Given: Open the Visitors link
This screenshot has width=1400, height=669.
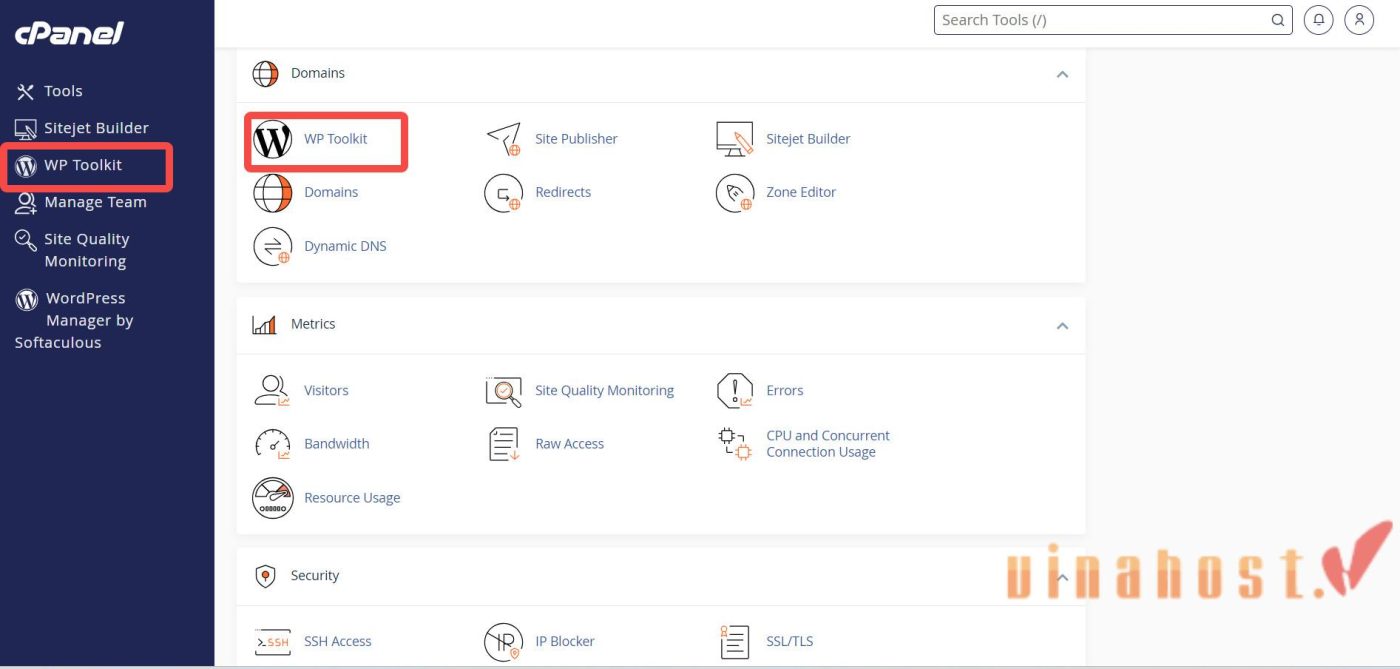Looking at the screenshot, I should pos(326,390).
